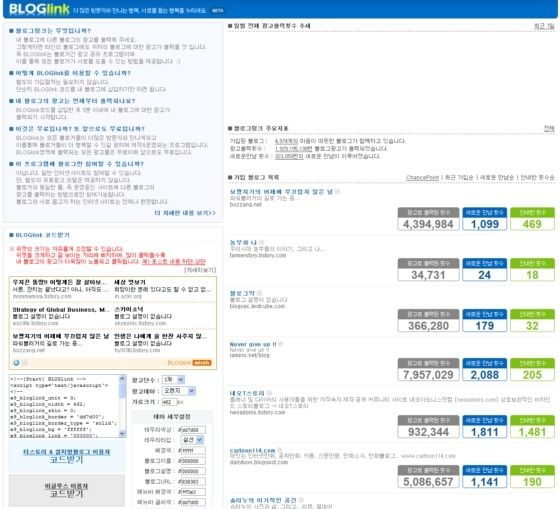The image size is (560, 509).
Task: Click the value 5,086,657
Action: [428, 482]
